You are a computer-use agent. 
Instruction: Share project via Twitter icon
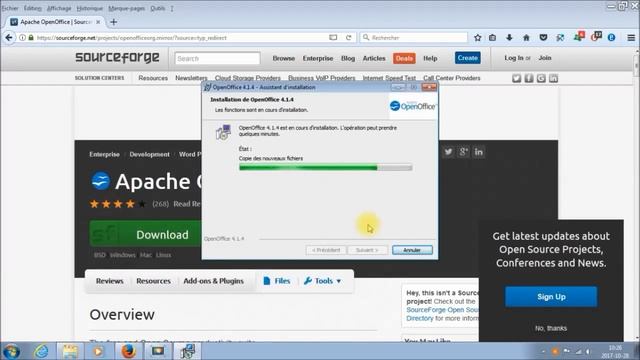coord(448,152)
